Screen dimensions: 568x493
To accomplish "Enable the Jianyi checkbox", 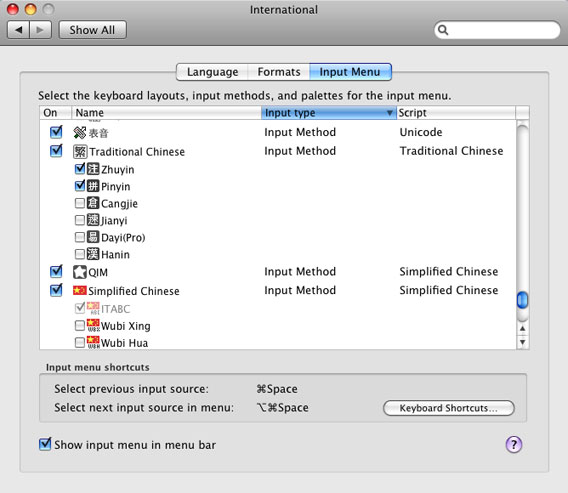I will pyautogui.click(x=80, y=220).
